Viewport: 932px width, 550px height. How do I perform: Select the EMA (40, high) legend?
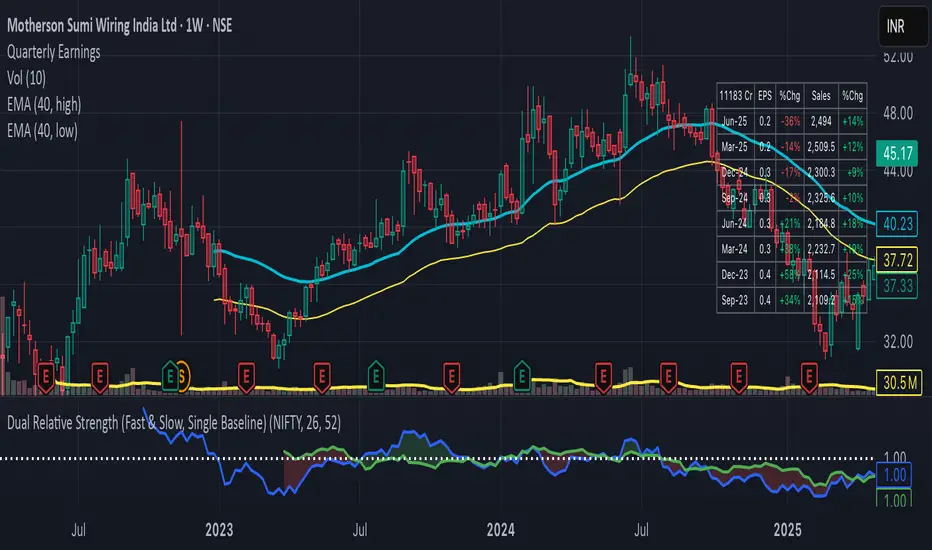click(44, 105)
